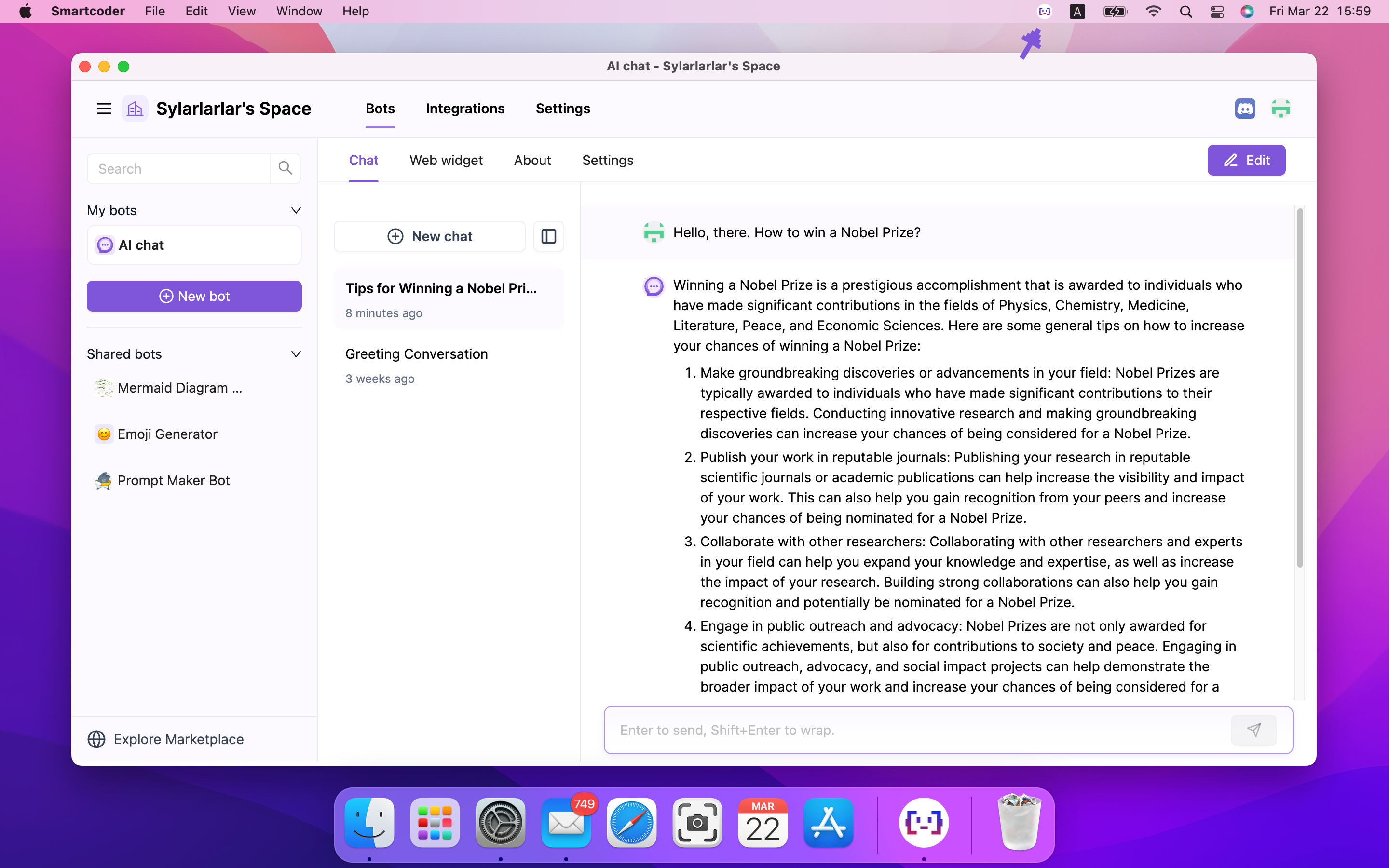Collapse the My bots section
The height and width of the screenshot is (868, 1389).
click(296, 211)
